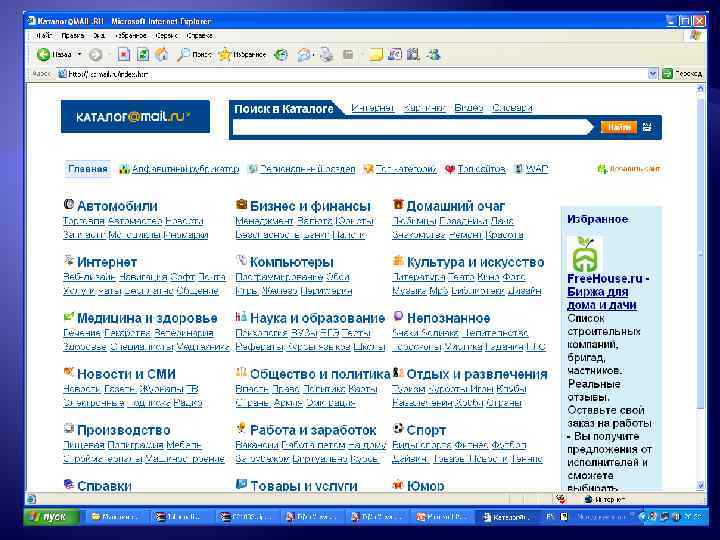Click the browser address bar URL field
The image size is (720, 540).
[x=351, y=73]
